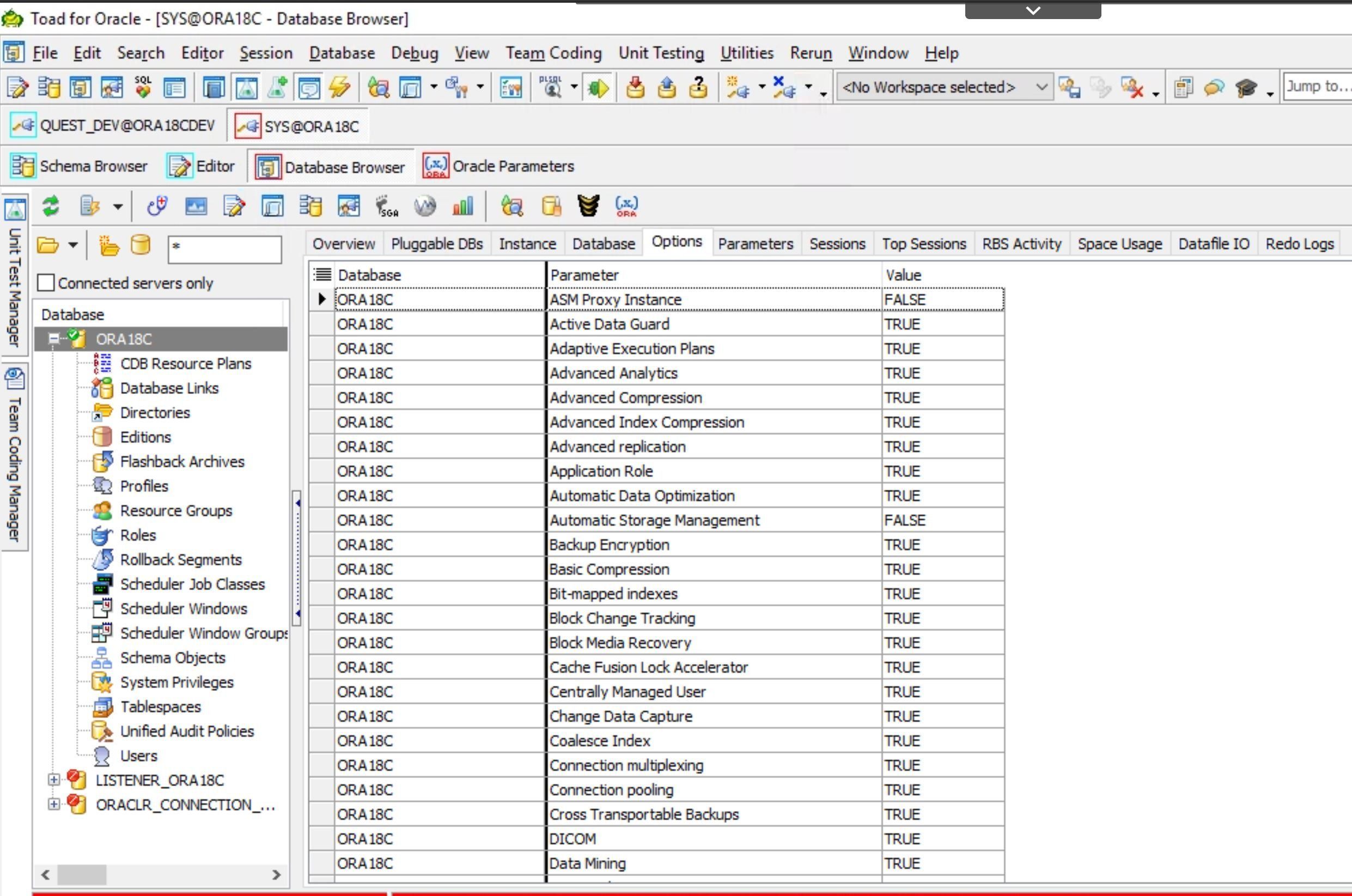Open dropdown arrow beside PL/SQL search icon
Image resolution: width=1352 pixels, height=896 pixels.
pyautogui.click(x=574, y=87)
